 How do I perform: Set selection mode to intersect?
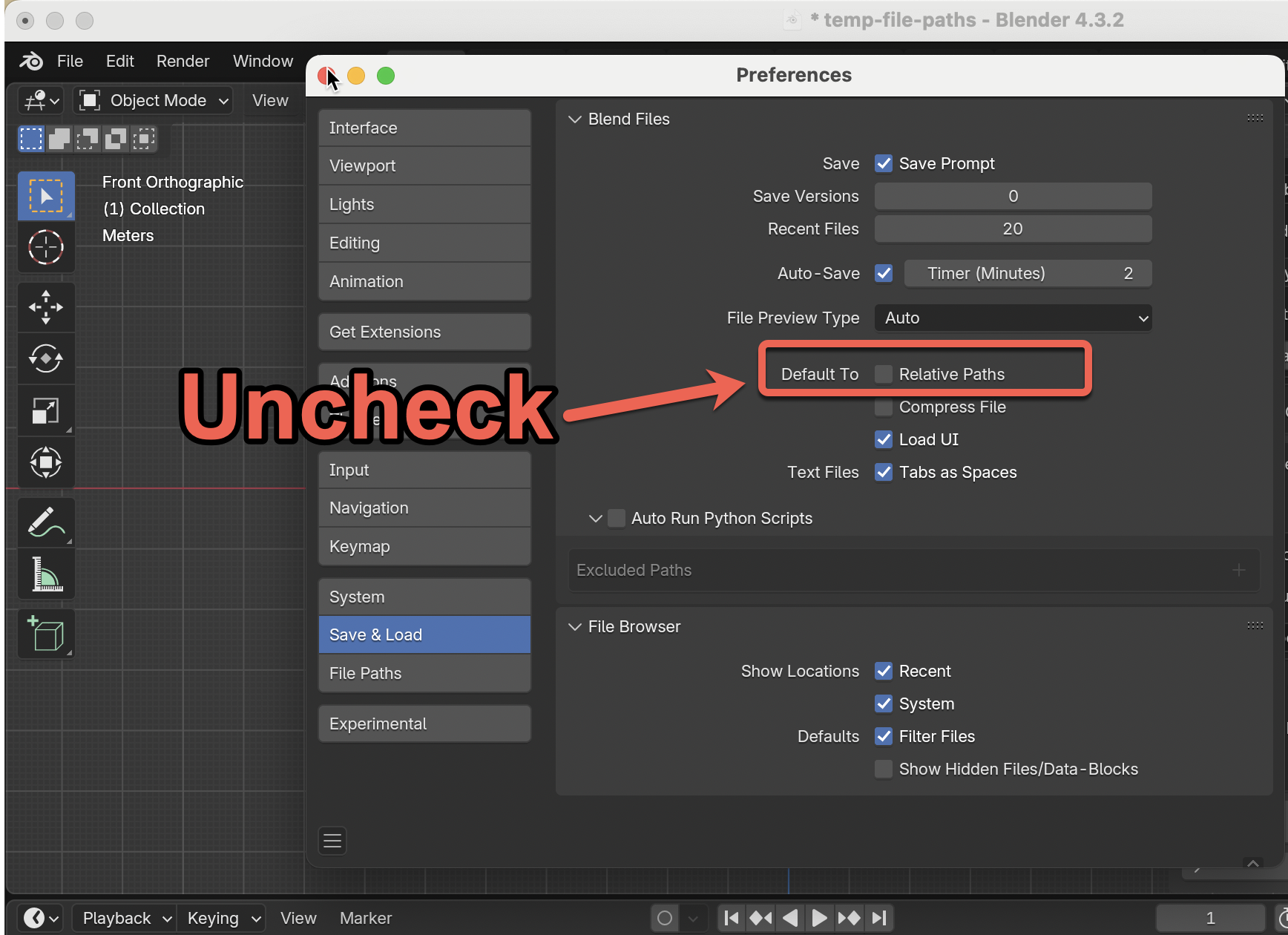[x=144, y=139]
